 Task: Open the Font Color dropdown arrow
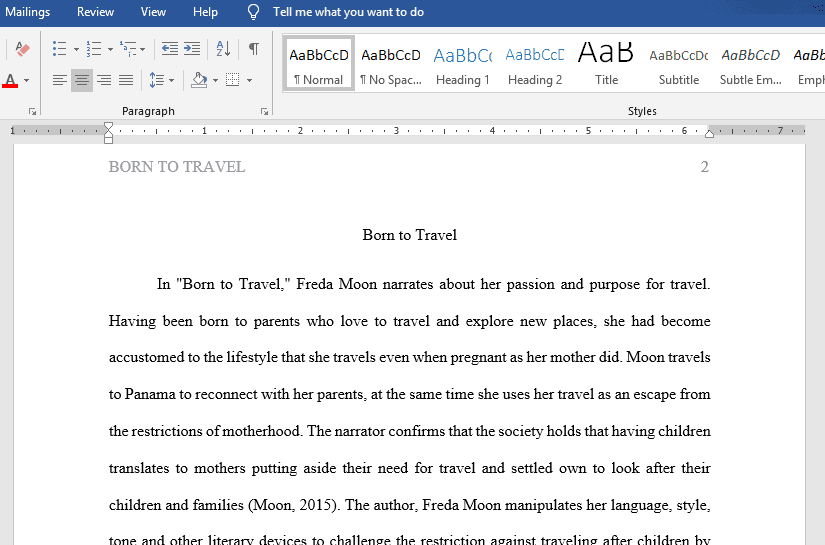[26, 80]
